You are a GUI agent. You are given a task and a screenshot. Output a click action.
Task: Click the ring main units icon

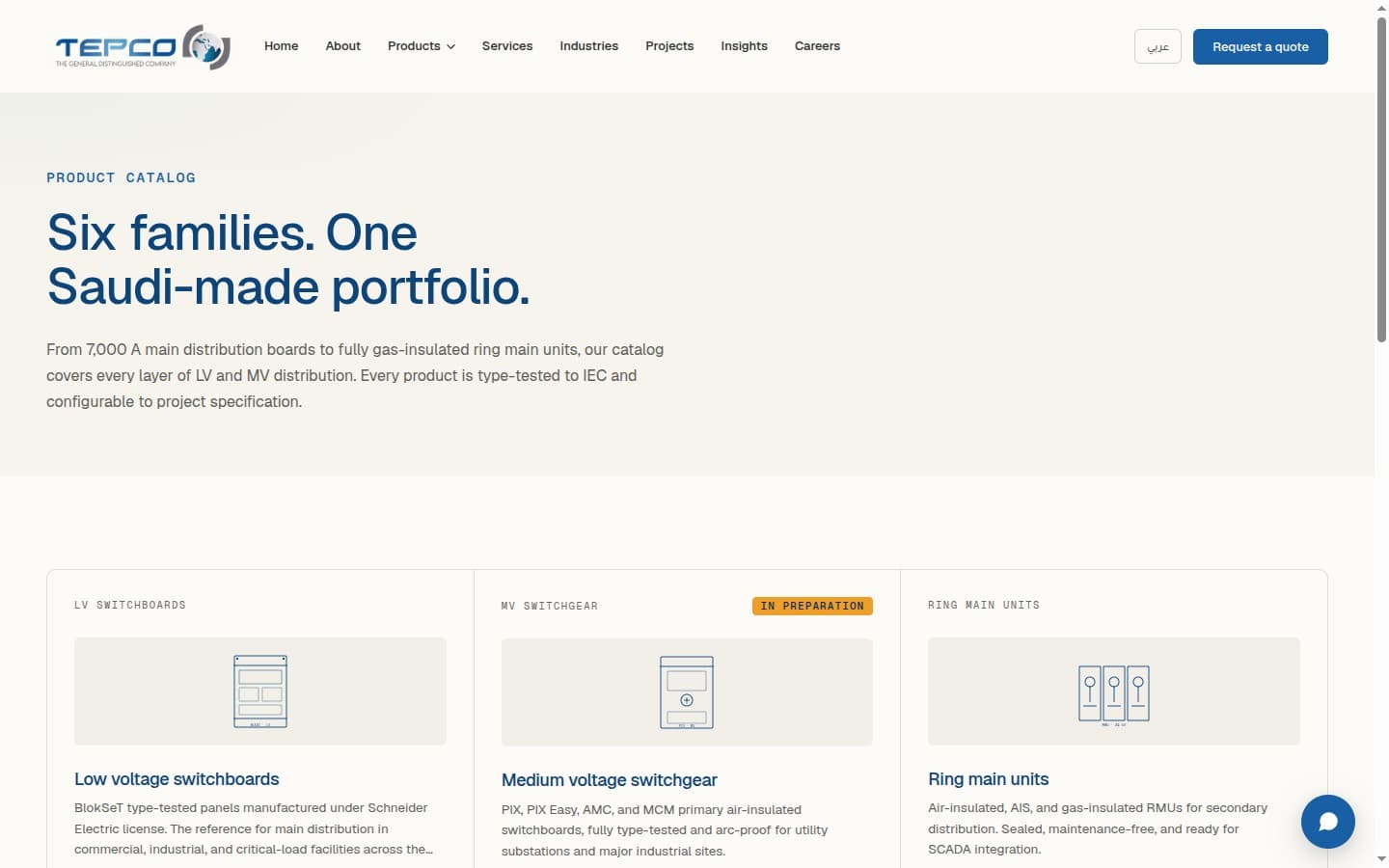coord(1114,694)
